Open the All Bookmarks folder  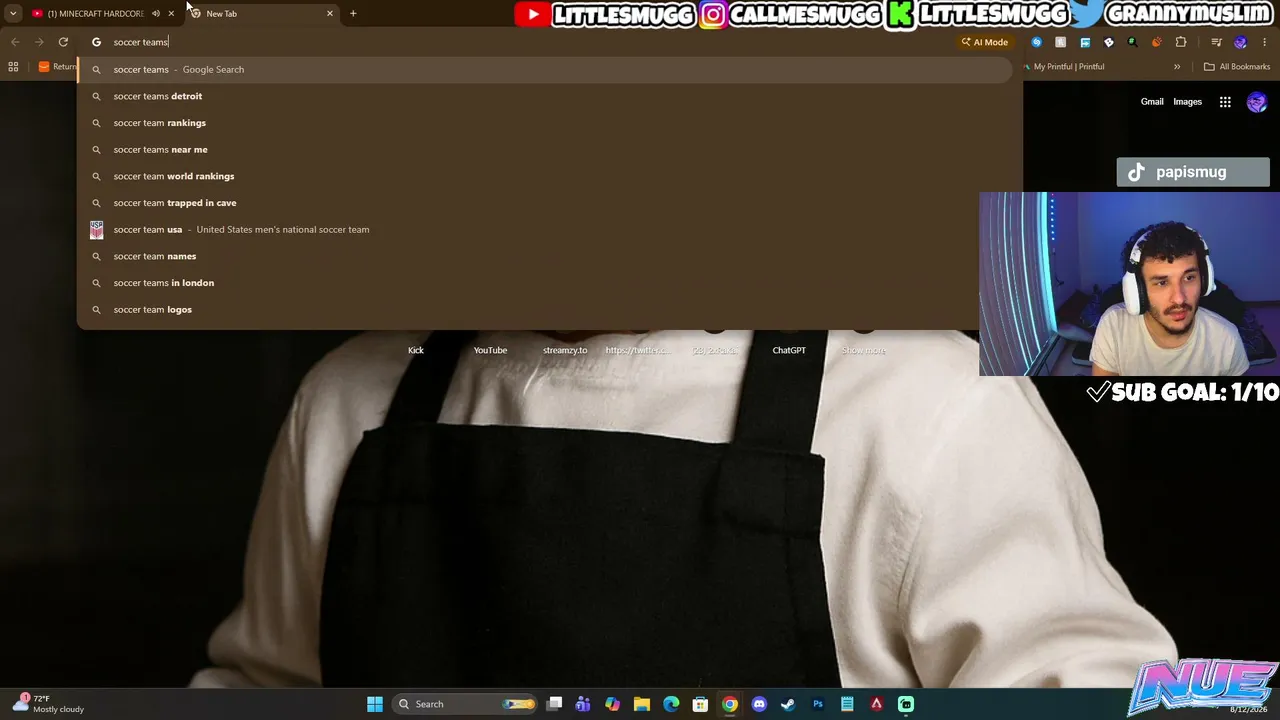[1237, 67]
